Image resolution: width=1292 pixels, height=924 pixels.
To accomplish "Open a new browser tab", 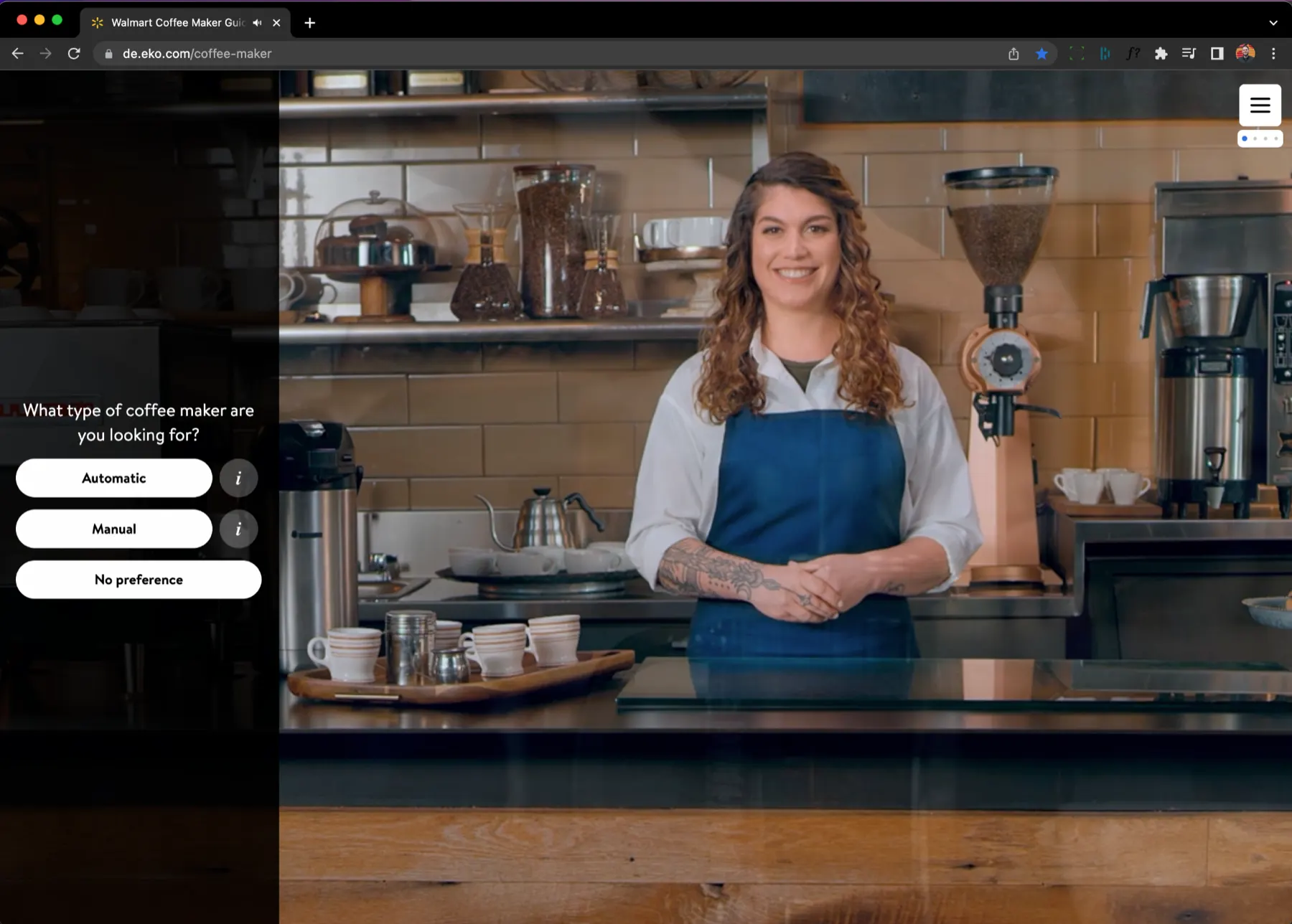I will click(310, 23).
